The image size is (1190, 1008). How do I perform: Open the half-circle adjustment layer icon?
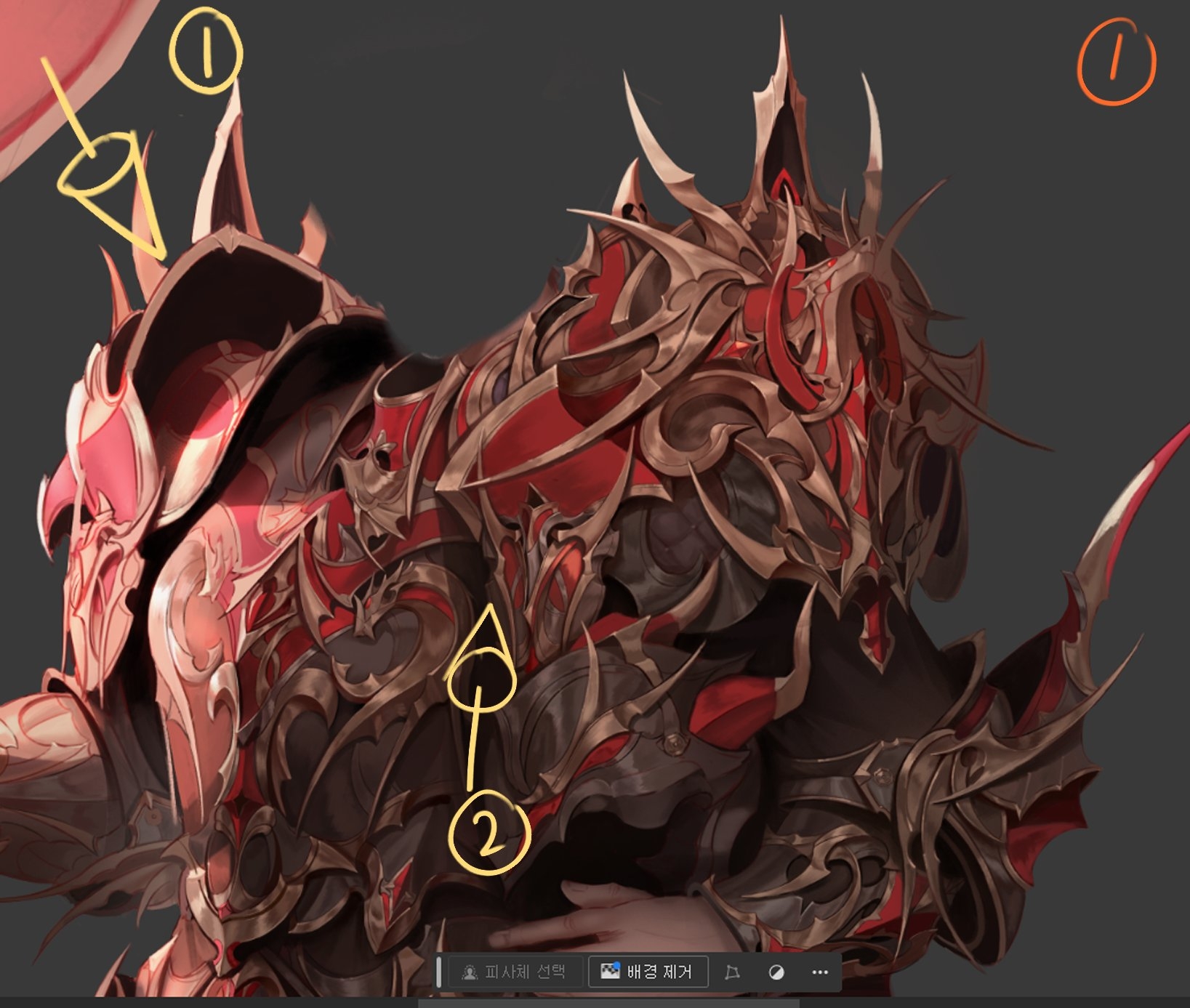click(x=776, y=972)
